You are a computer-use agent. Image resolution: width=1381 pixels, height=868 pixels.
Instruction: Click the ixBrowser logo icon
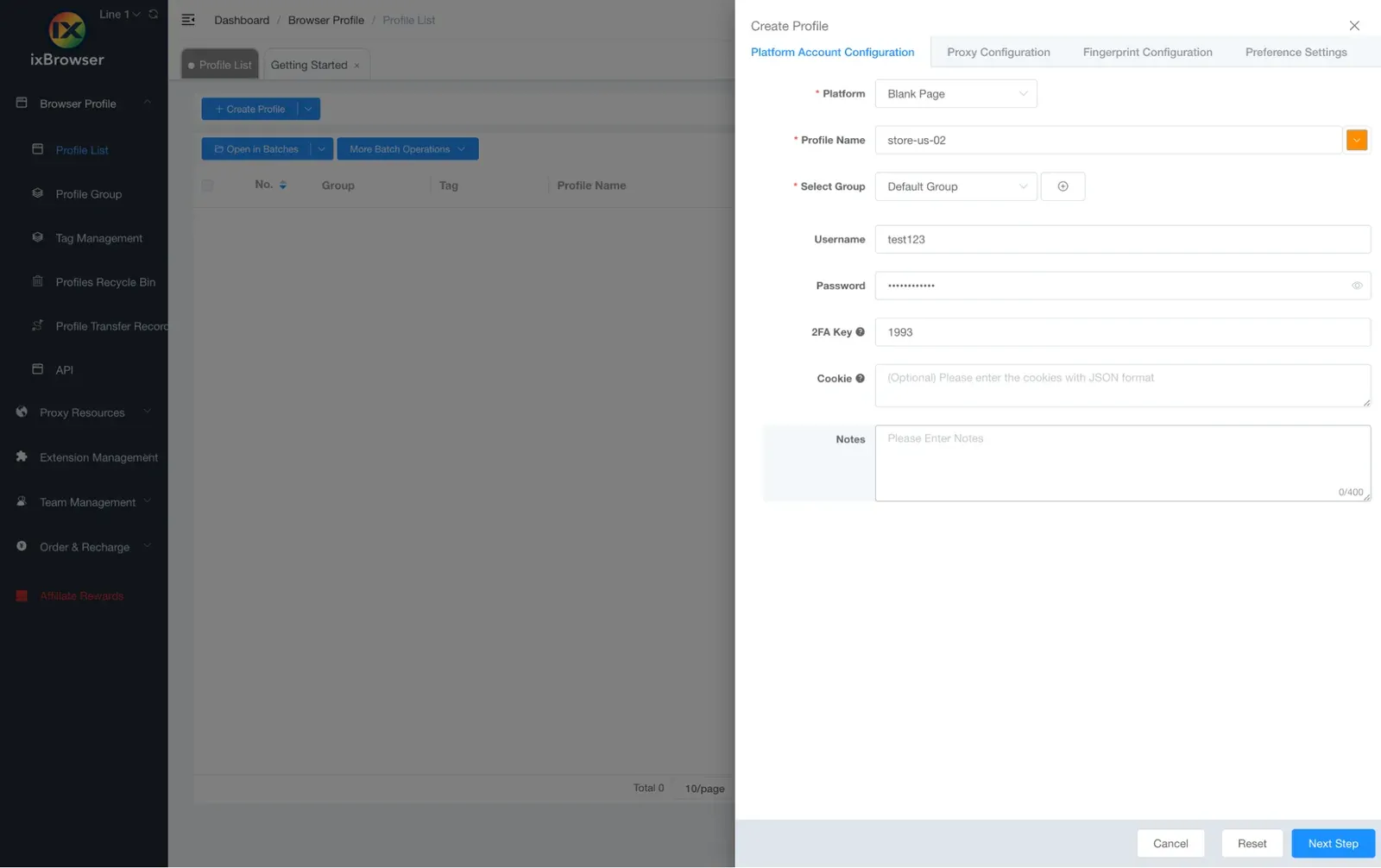pyautogui.click(x=66, y=30)
